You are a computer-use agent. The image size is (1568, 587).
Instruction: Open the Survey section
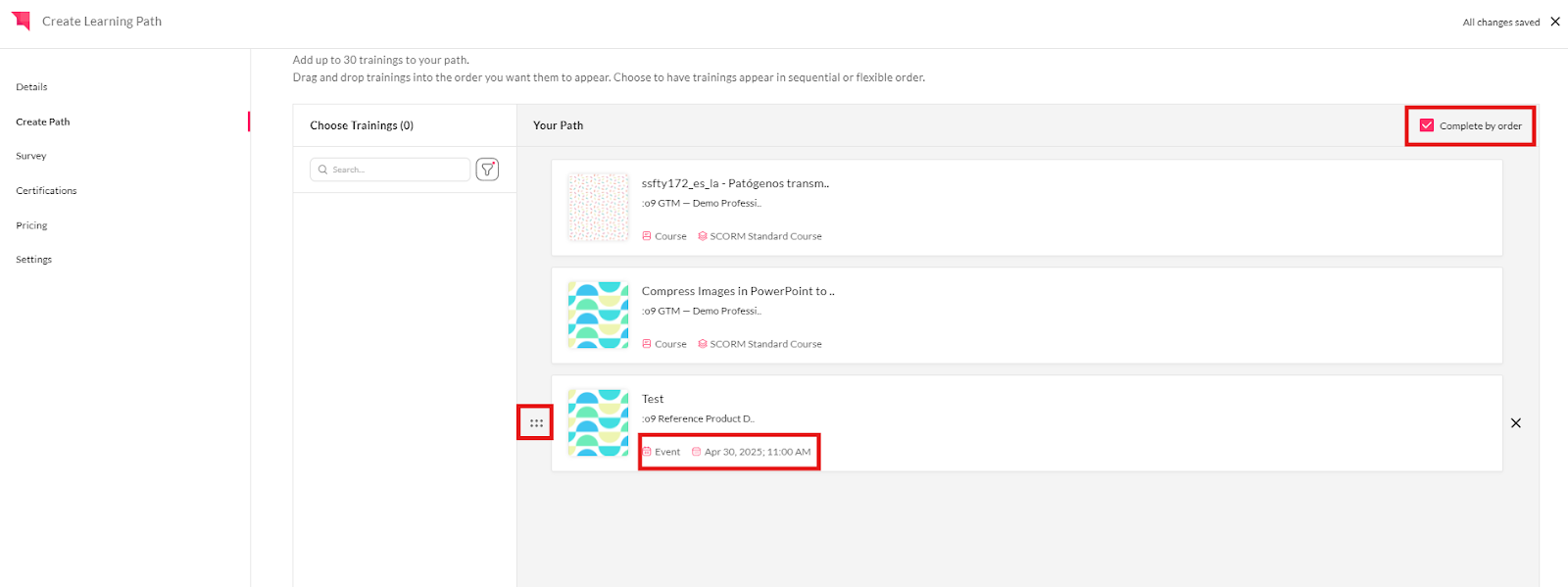31,156
